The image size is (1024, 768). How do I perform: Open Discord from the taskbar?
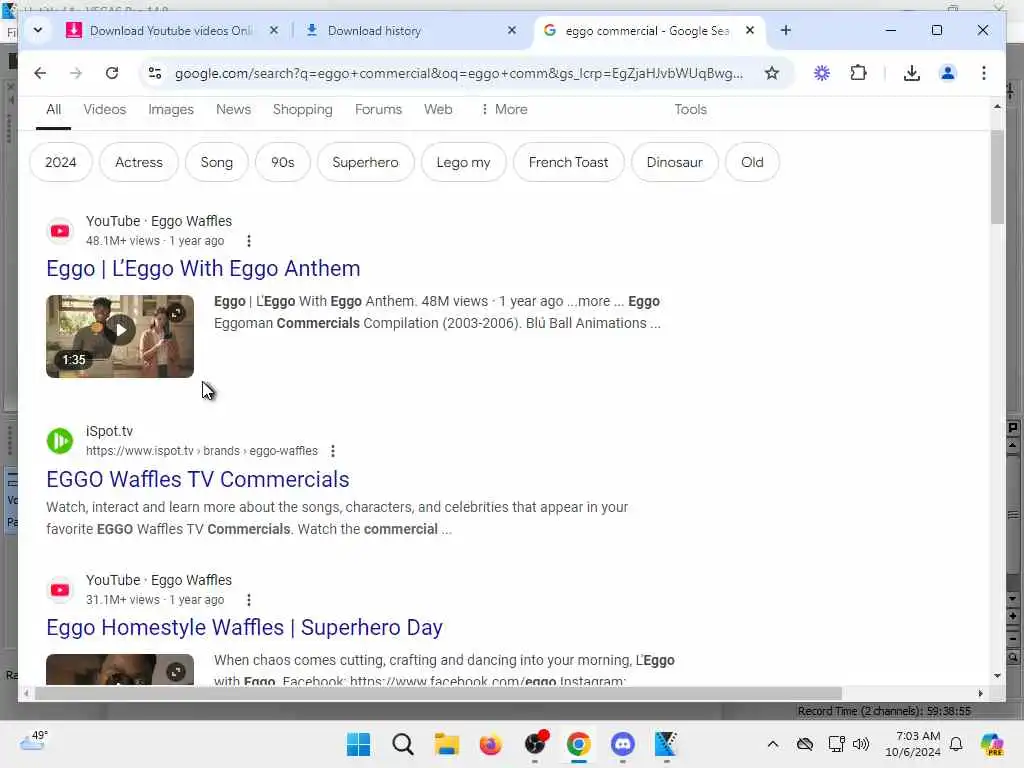point(622,744)
